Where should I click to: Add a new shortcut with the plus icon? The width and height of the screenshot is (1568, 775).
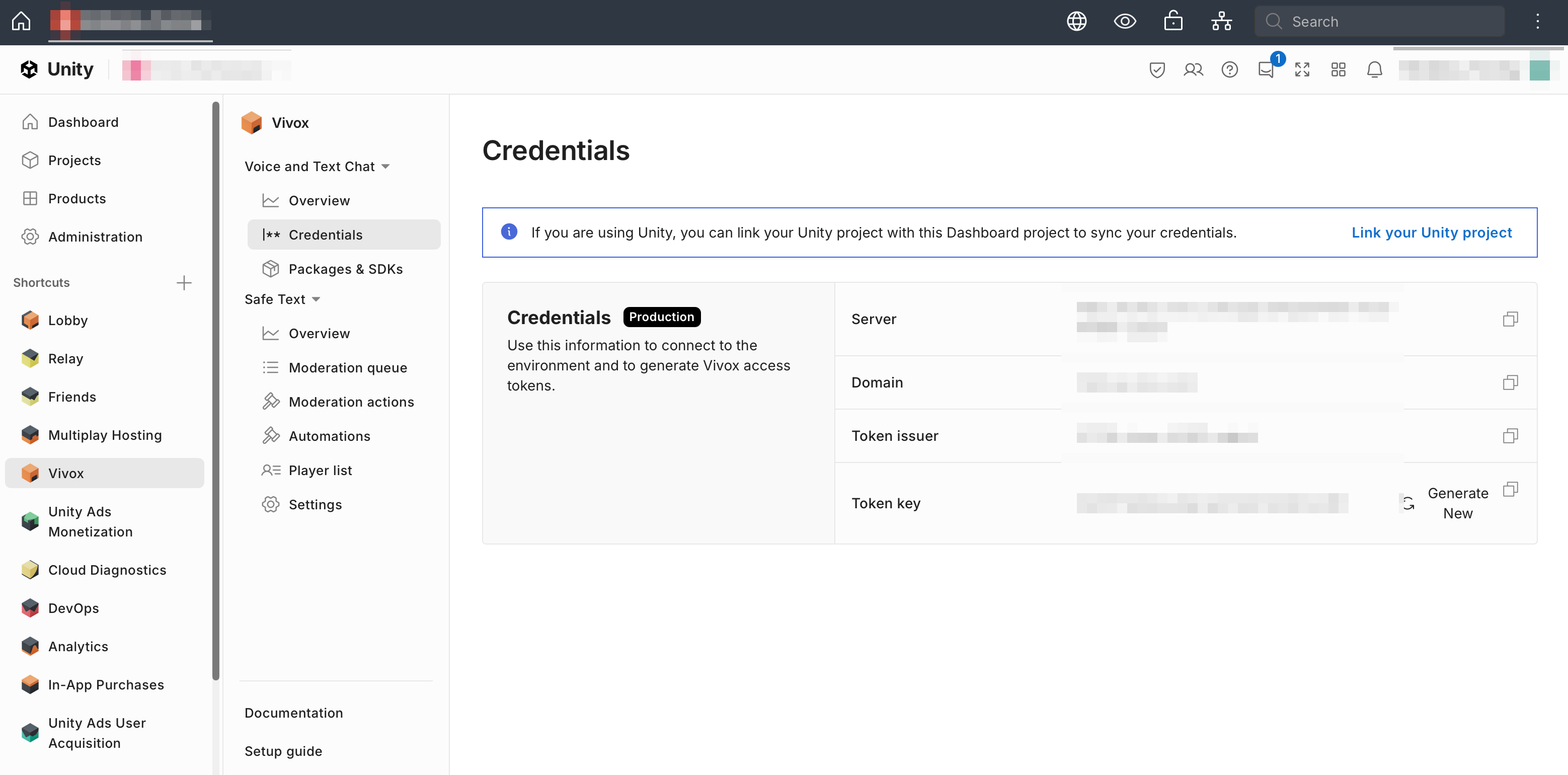tap(184, 282)
